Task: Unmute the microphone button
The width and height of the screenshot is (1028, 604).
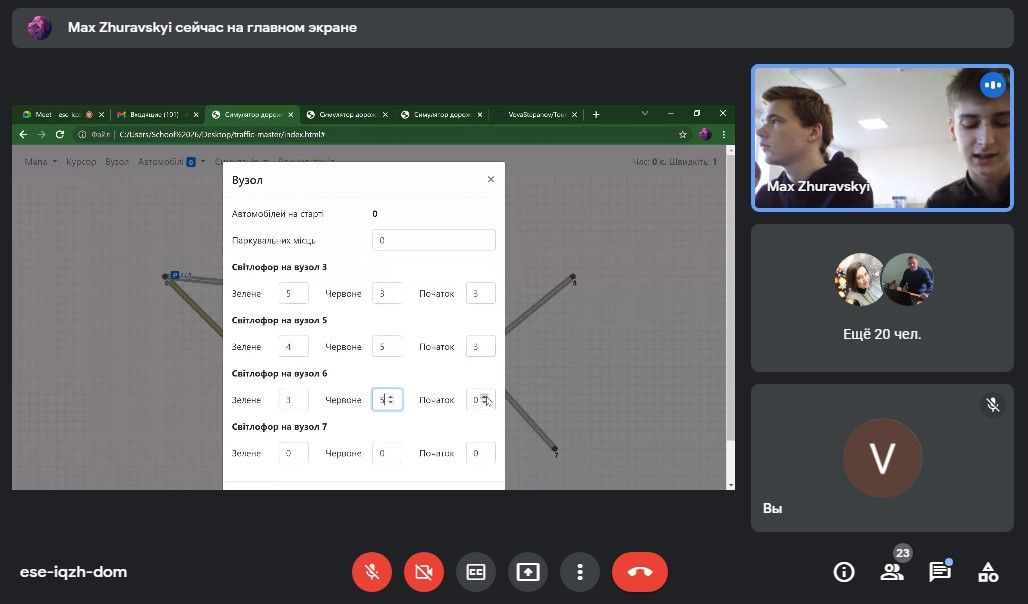Action: tap(372, 572)
